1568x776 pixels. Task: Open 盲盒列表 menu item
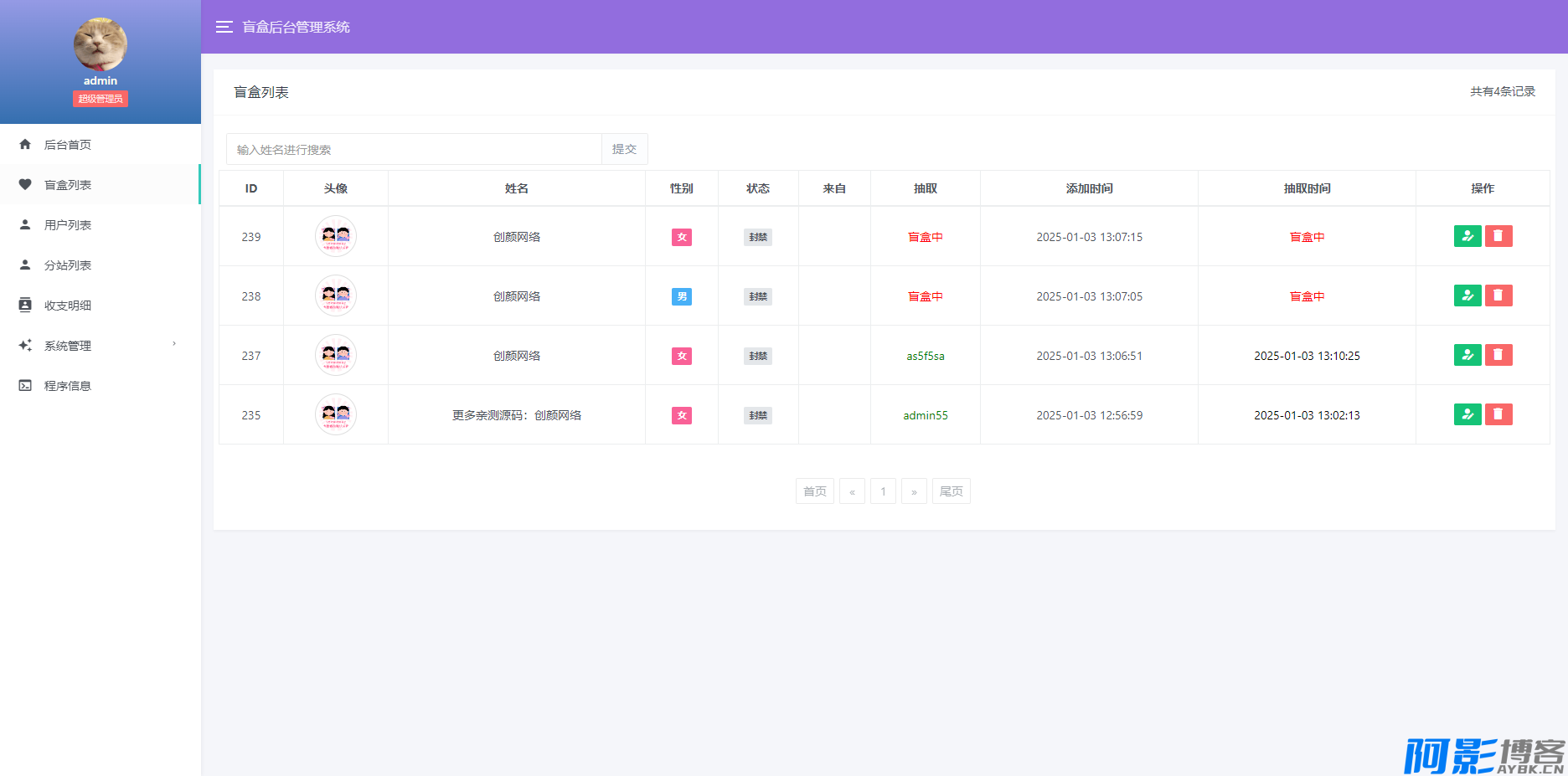[101, 184]
